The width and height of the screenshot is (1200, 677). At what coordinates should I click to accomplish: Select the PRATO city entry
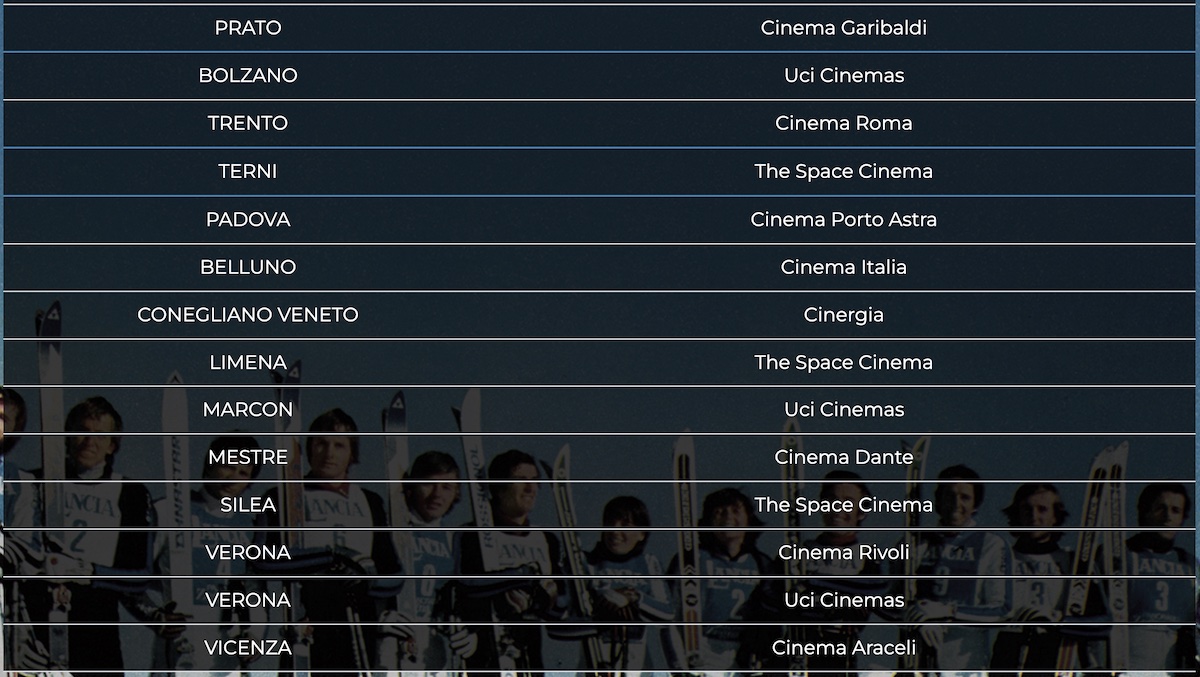(248, 28)
